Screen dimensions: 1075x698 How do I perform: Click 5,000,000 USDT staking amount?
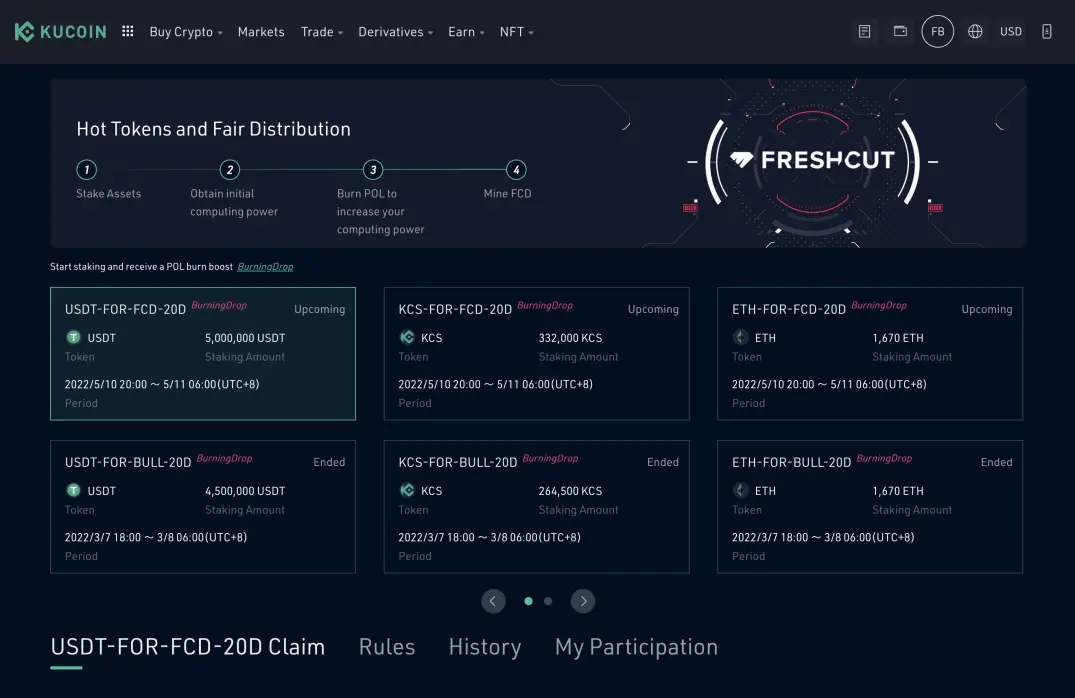(x=245, y=338)
